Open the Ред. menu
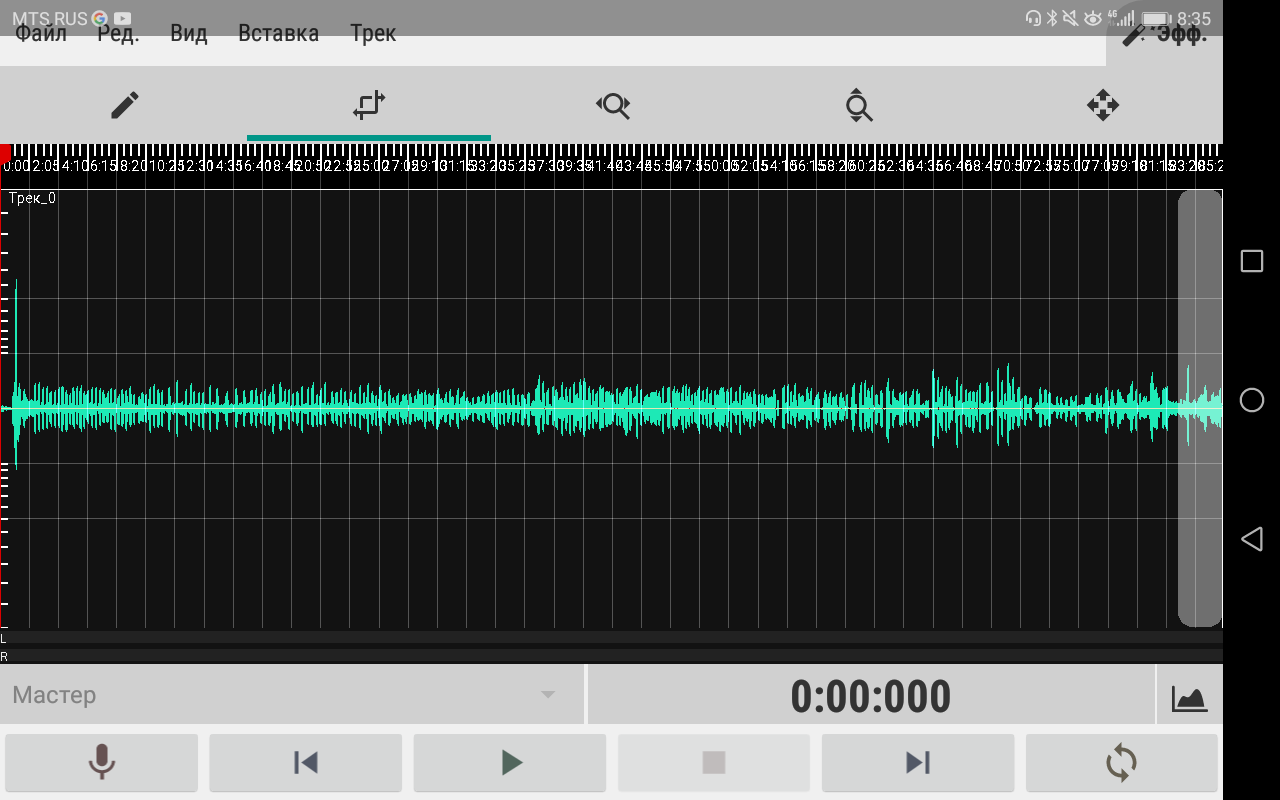Viewport: 1280px width, 800px height. click(118, 34)
